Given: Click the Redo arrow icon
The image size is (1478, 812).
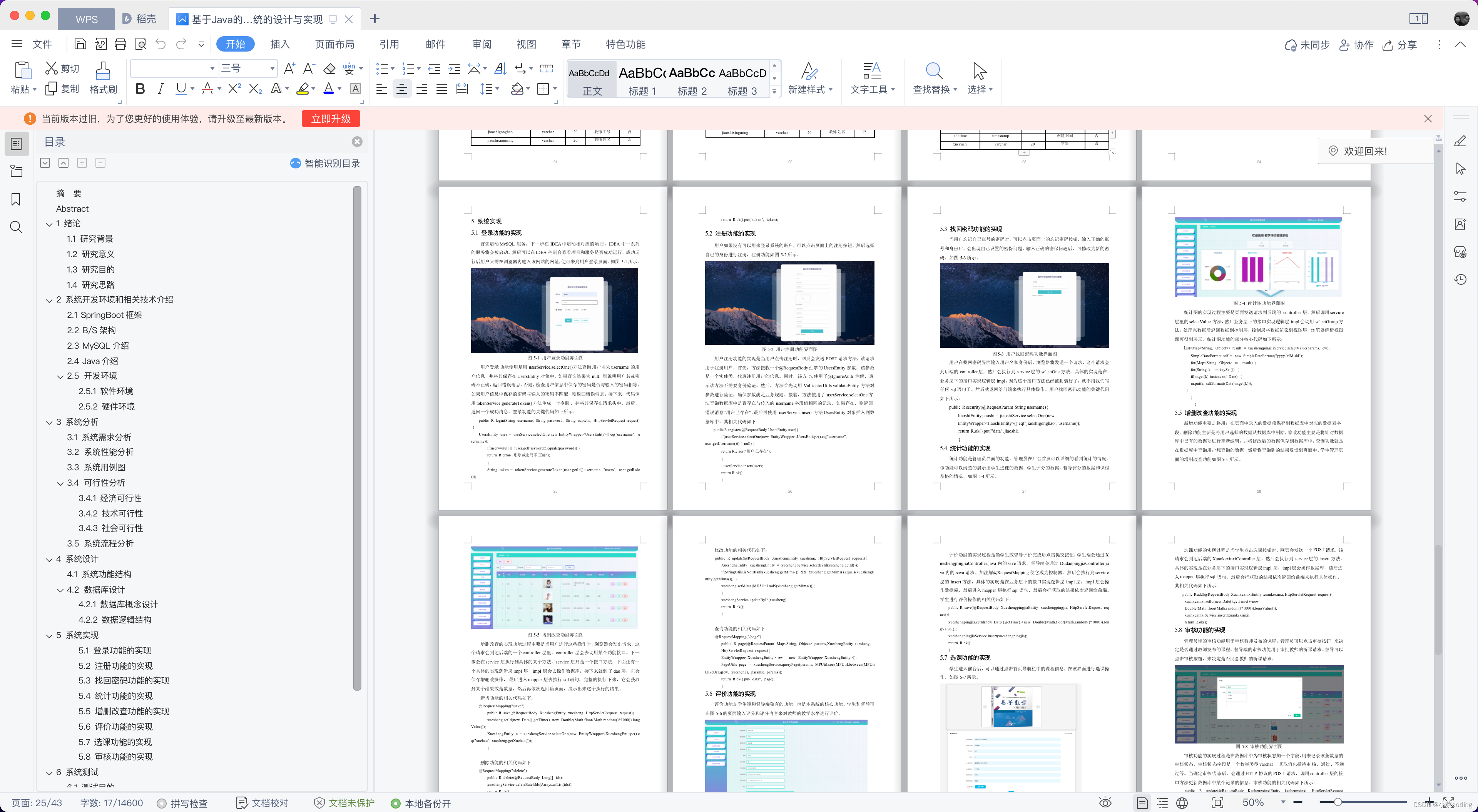Looking at the screenshot, I should (x=181, y=44).
